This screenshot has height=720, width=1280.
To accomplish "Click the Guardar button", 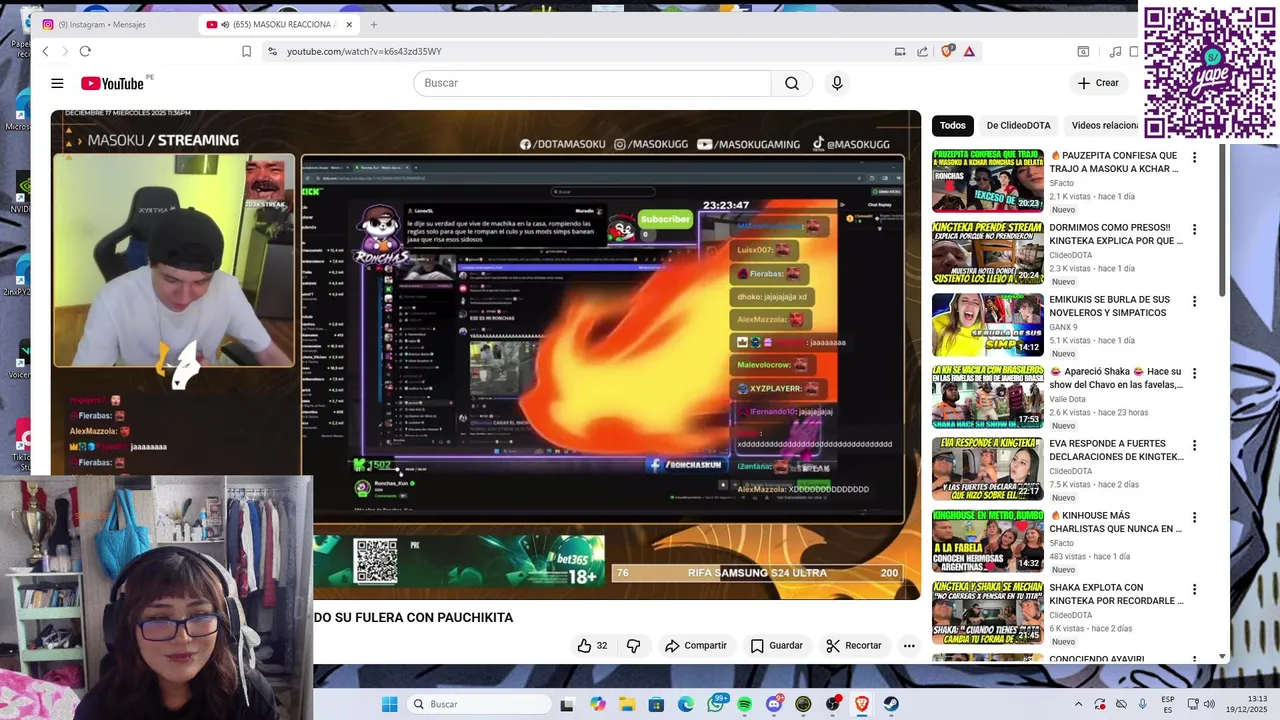I will 776,646.
